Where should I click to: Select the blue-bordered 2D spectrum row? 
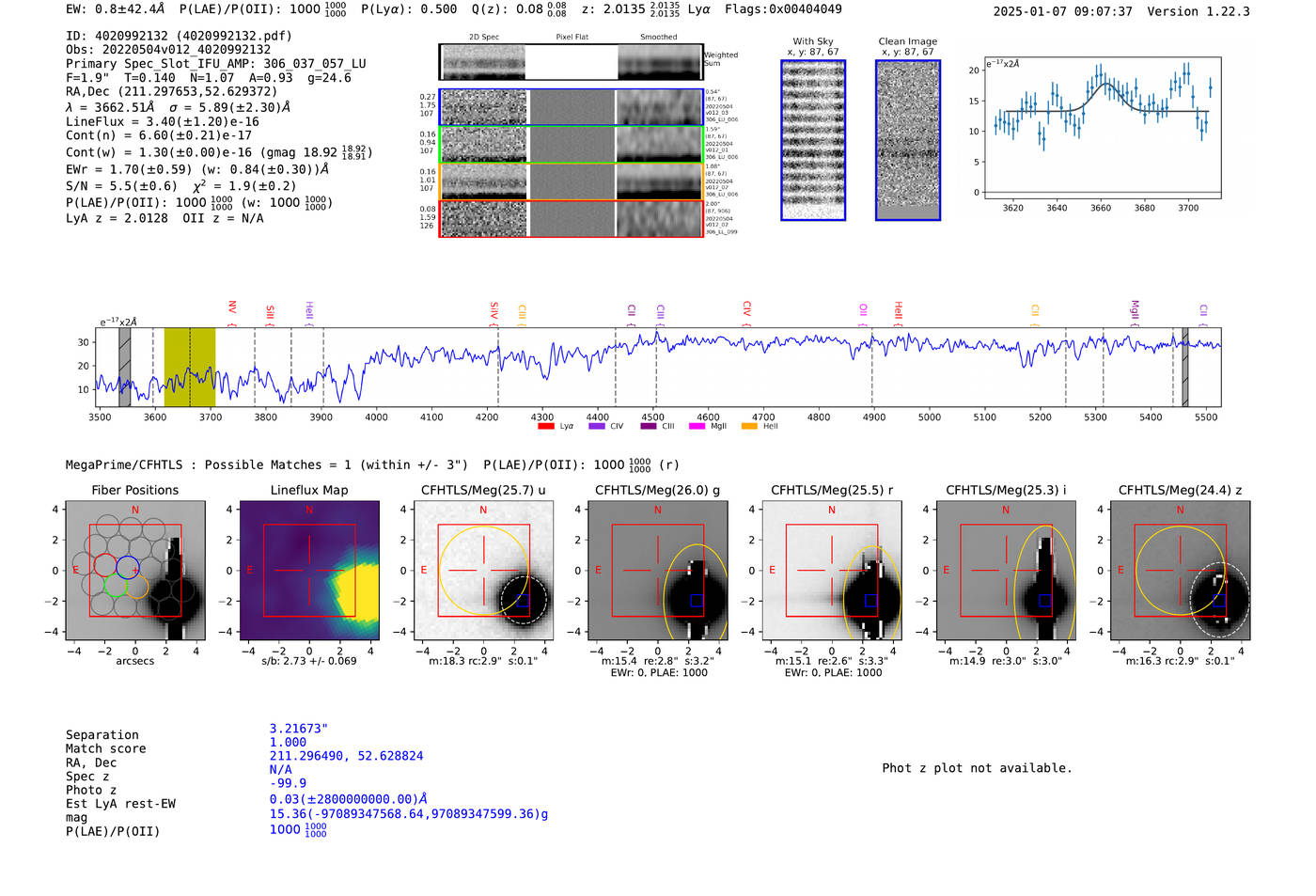(x=572, y=107)
